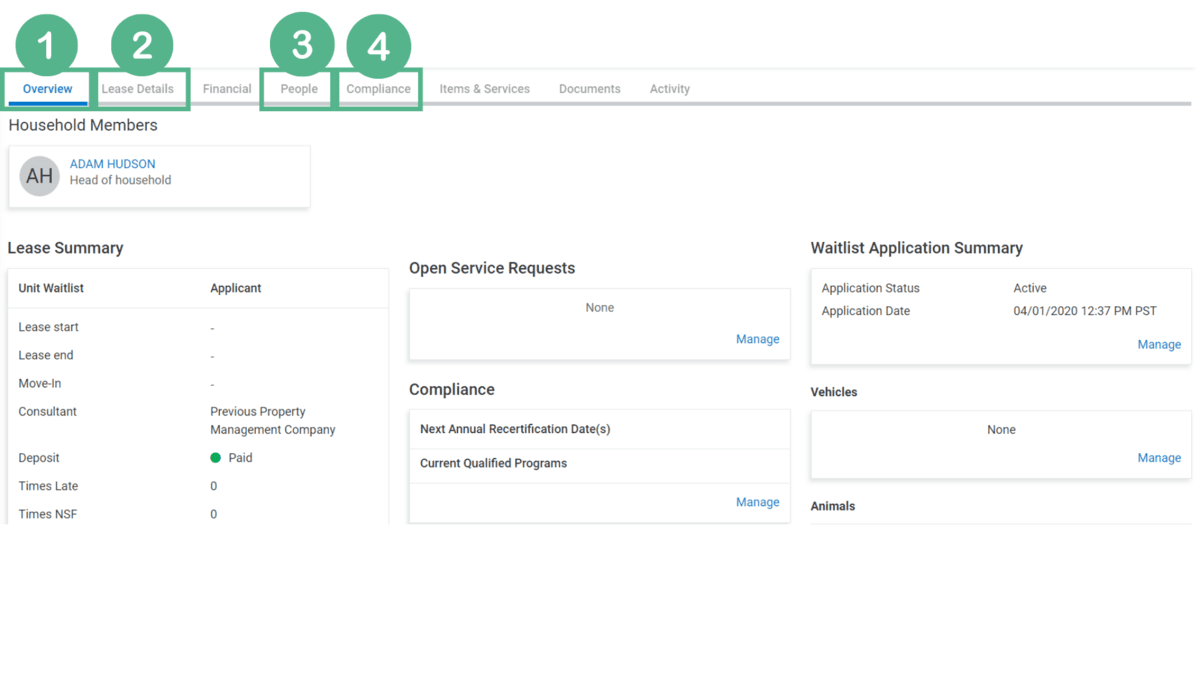Click 'Previous Property Management Company' value

(273, 421)
